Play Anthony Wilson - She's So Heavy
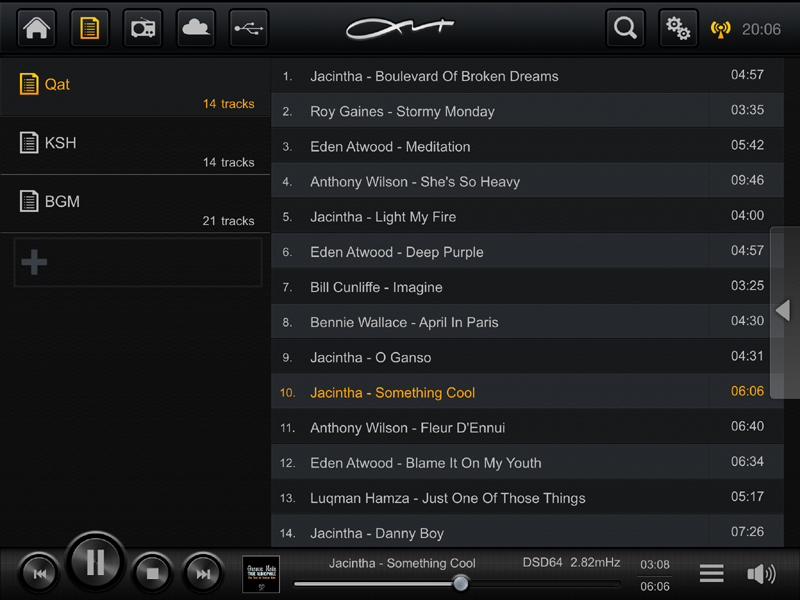 click(x=415, y=182)
